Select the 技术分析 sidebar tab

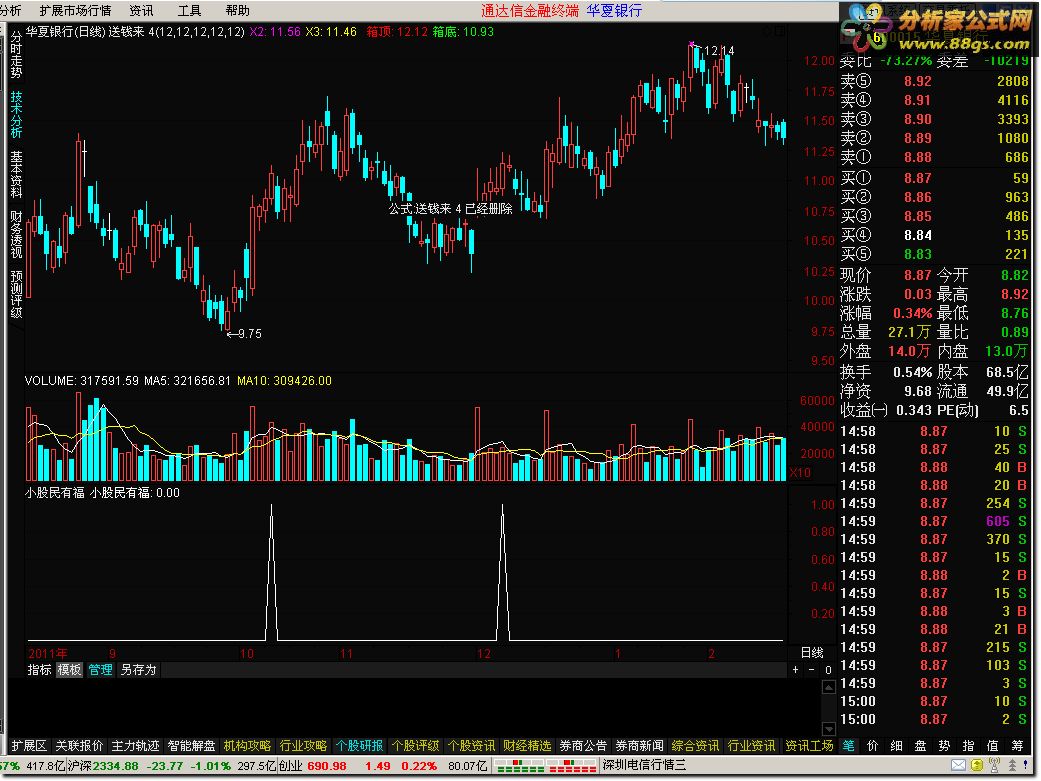pyautogui.click(x=16, y=114)
